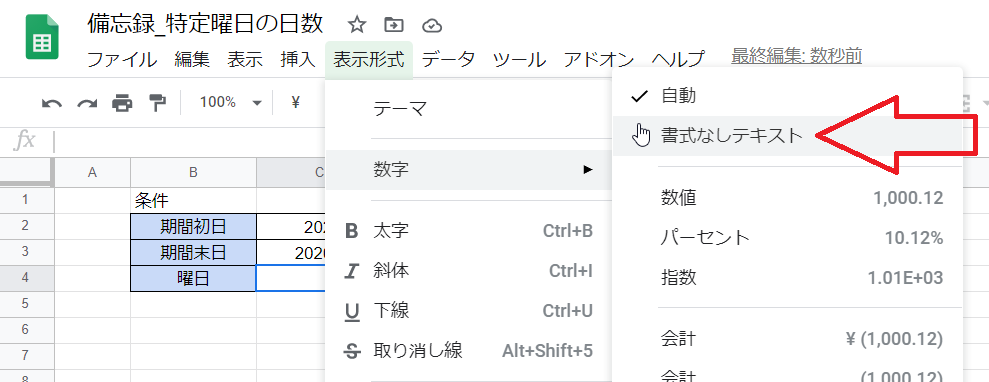Close the 表示形式 menu
Viewport: 989px width, 382px height.
369,59
